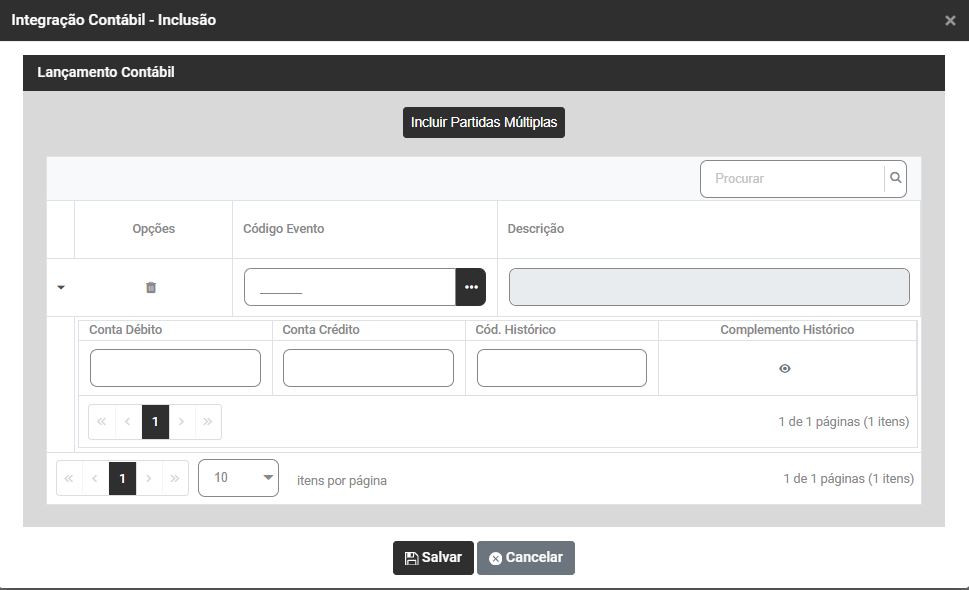
Task: Collapse the row detail arrow
Action: click(61, 287)
